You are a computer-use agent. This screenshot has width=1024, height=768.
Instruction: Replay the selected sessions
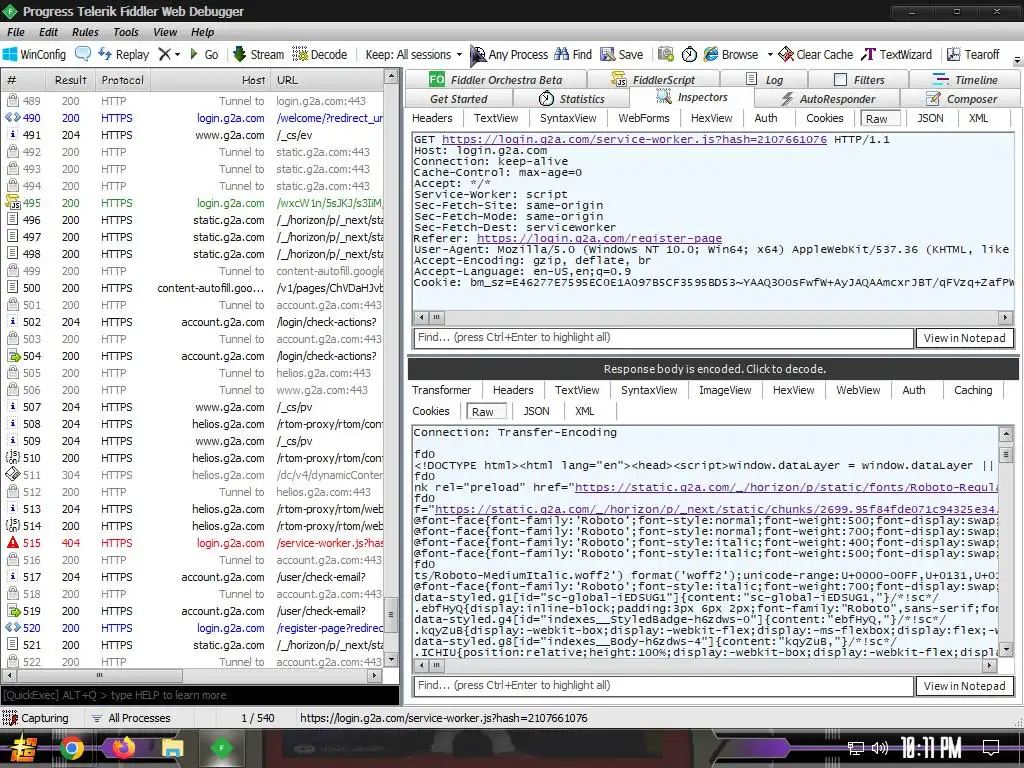click(x=123, y=54)
